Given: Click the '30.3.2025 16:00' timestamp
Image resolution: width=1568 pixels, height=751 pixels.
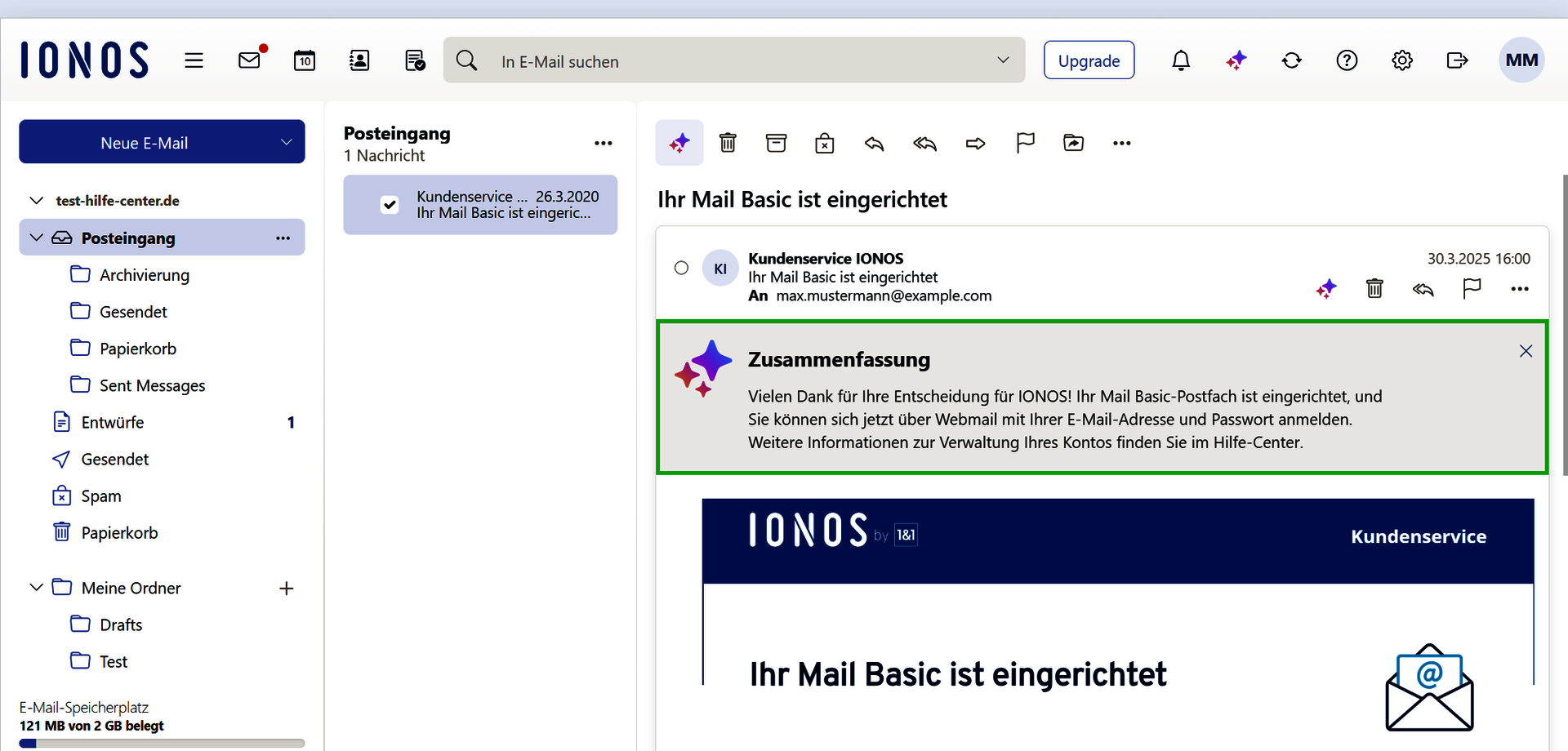Looking at the screenshot, I should click(x=1478, y=259).
